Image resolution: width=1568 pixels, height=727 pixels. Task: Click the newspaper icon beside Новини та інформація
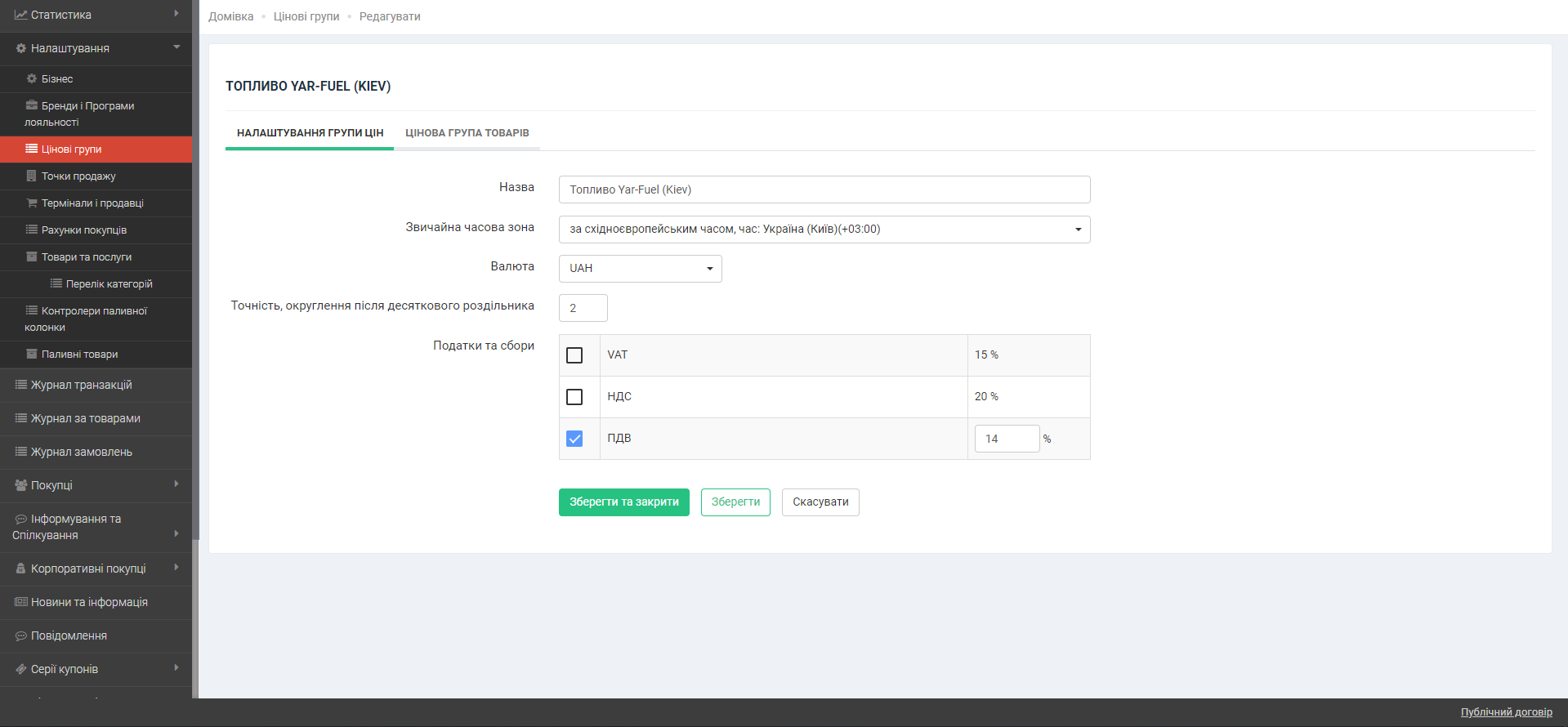tap(21, 602)
